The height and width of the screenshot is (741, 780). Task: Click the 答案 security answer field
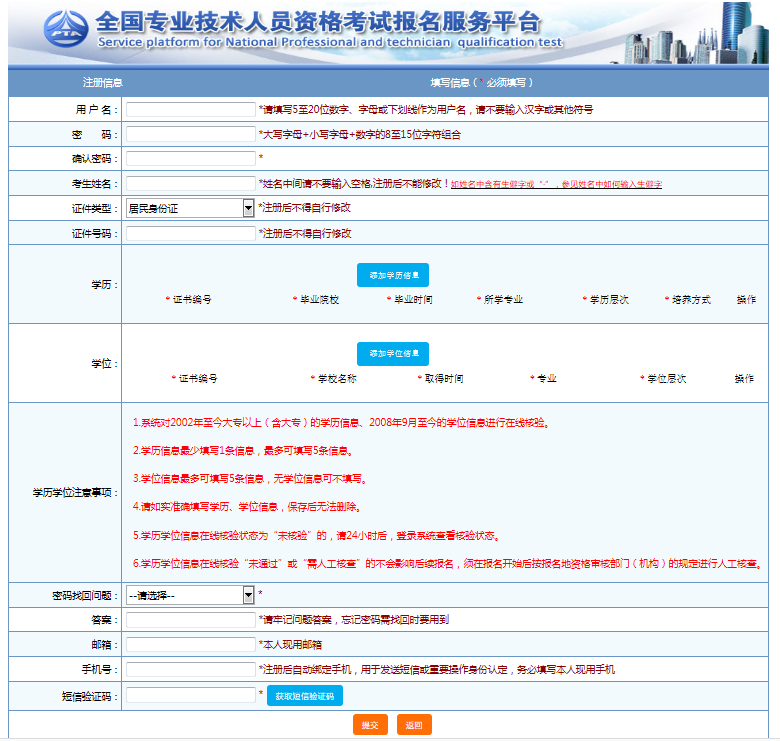pyautogui.click(x=190, y=620)
